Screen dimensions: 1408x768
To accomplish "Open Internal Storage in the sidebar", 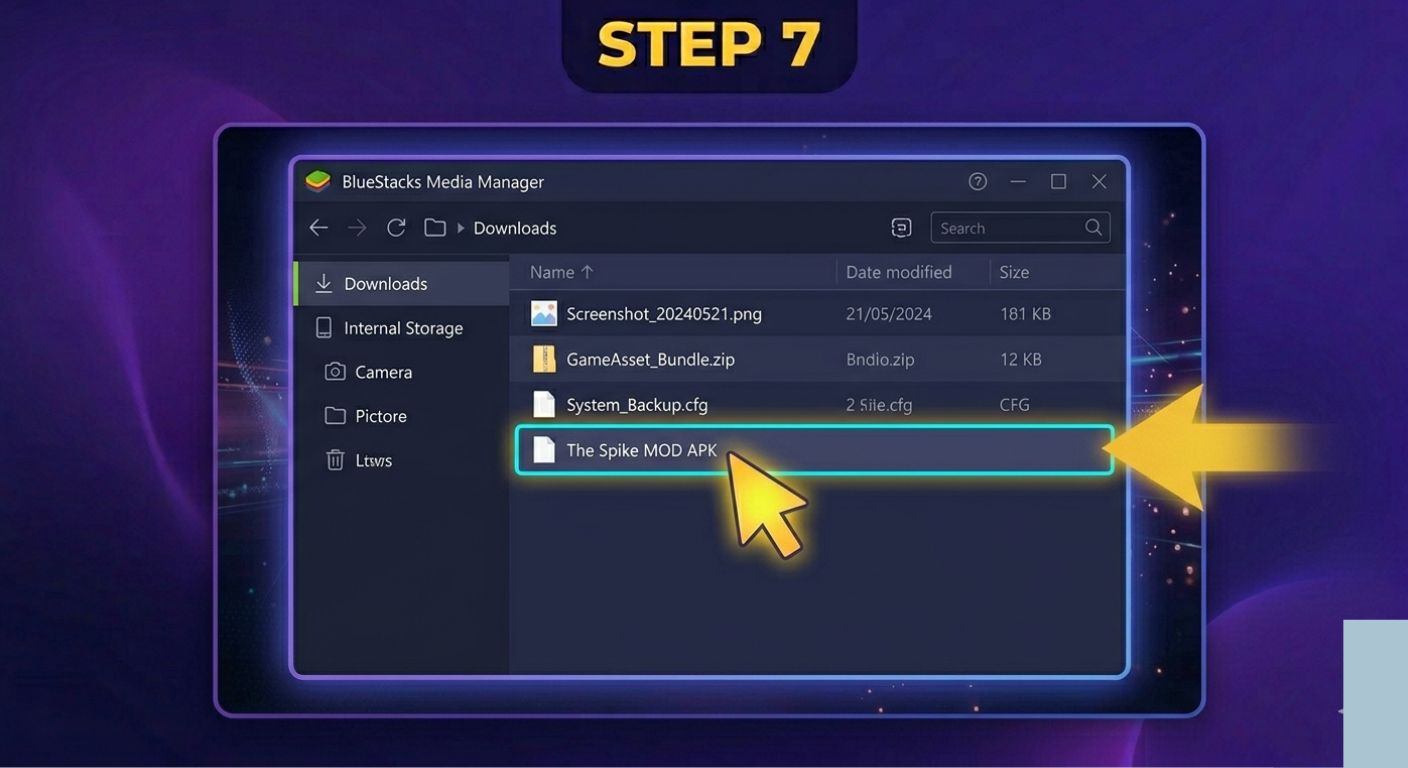I will [x=402, y=328].
